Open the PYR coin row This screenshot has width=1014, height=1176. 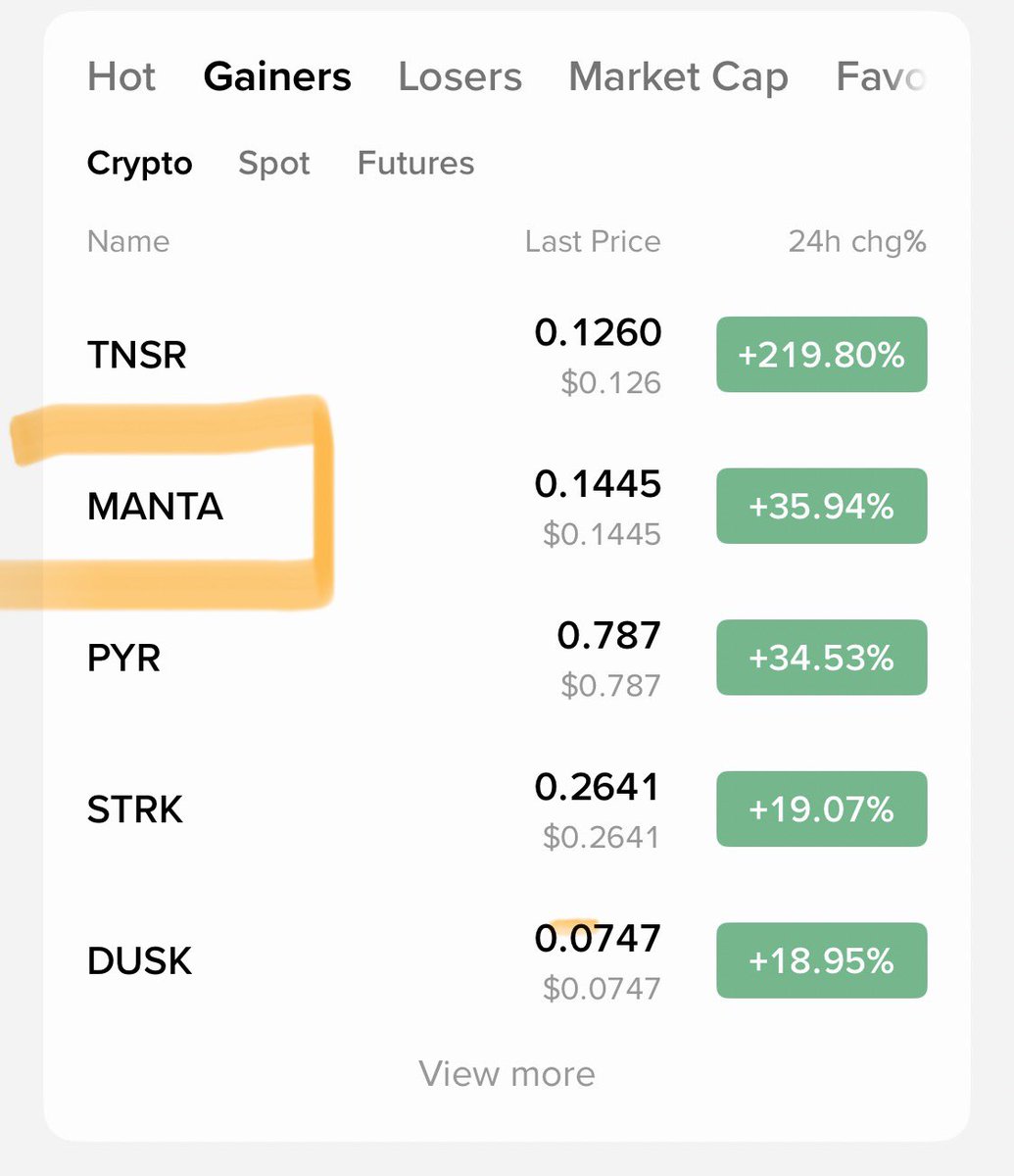pyautogui.click(x=507, y=658)
